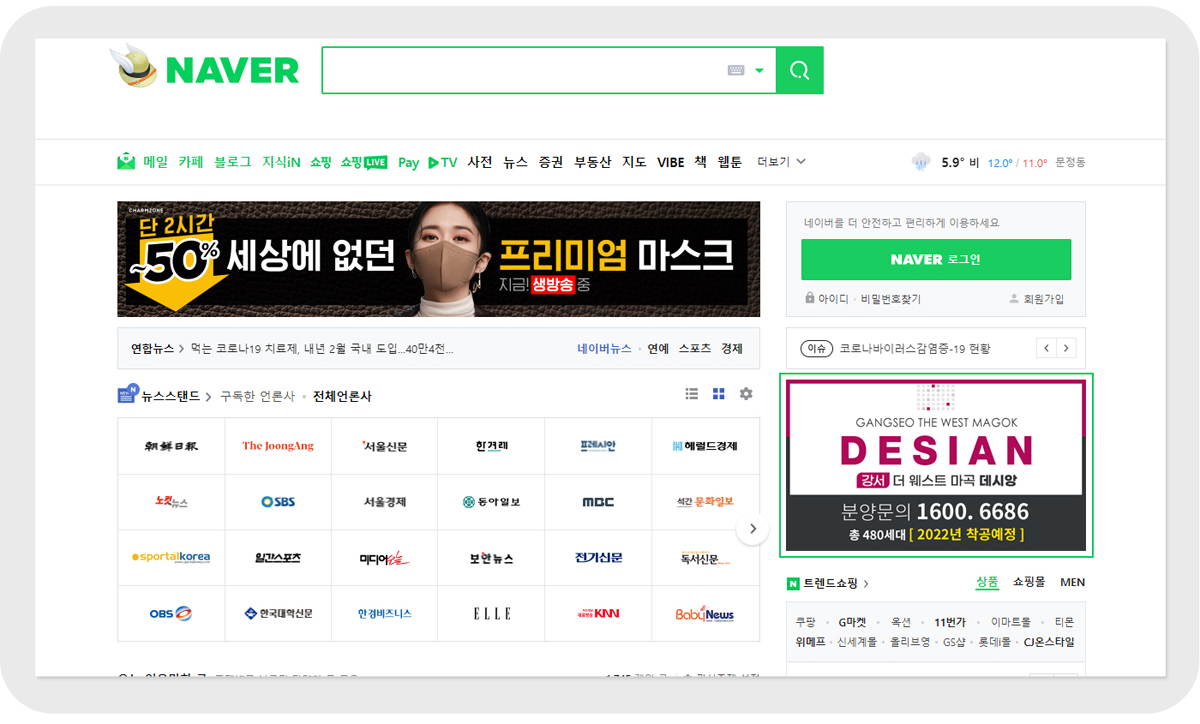Open the KNN press logo
This screenshot has width=1200, height=724.
598,613
